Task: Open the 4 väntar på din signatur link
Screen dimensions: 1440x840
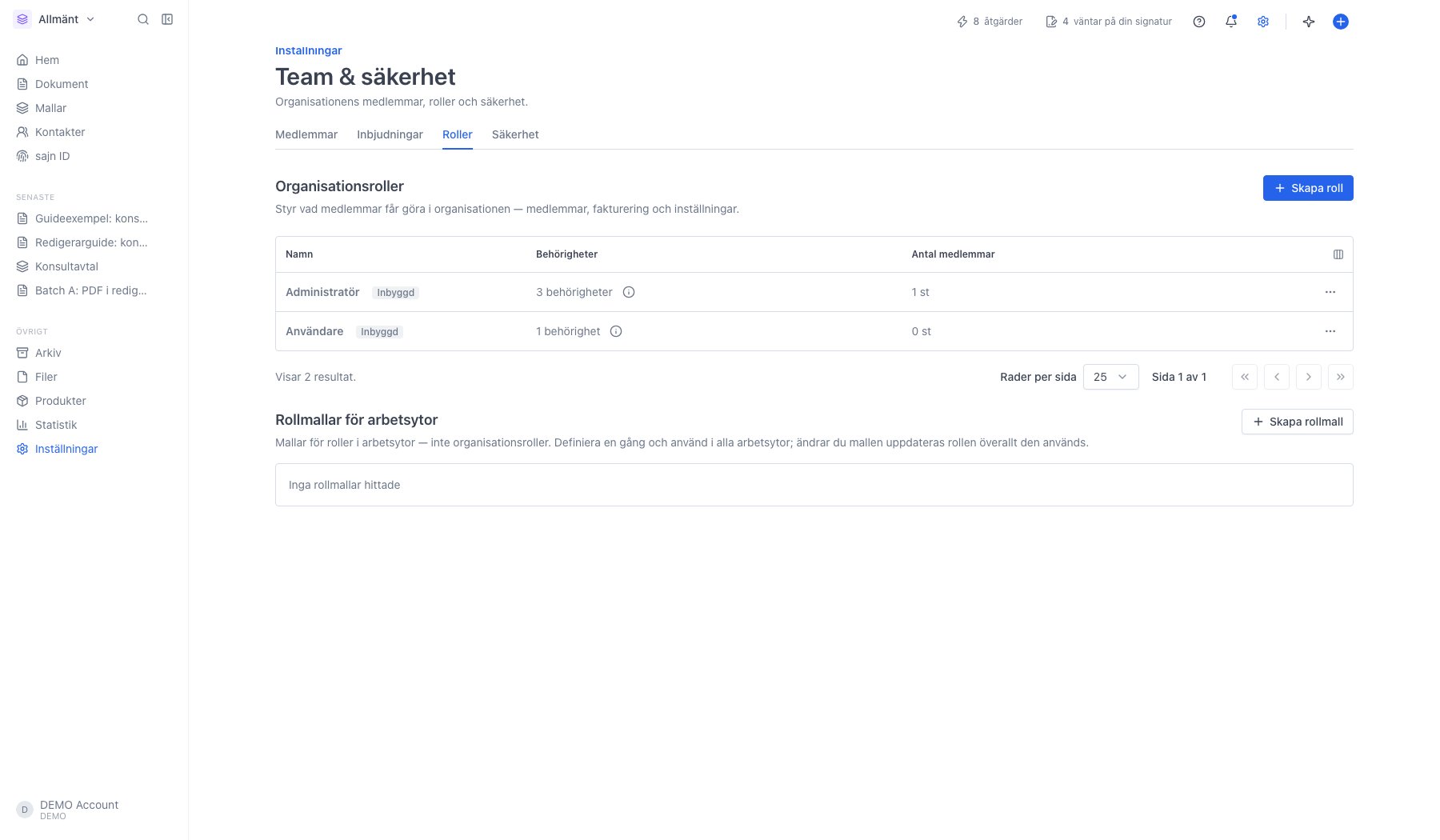Action: pyautogui.click(x=1109, y=22)
